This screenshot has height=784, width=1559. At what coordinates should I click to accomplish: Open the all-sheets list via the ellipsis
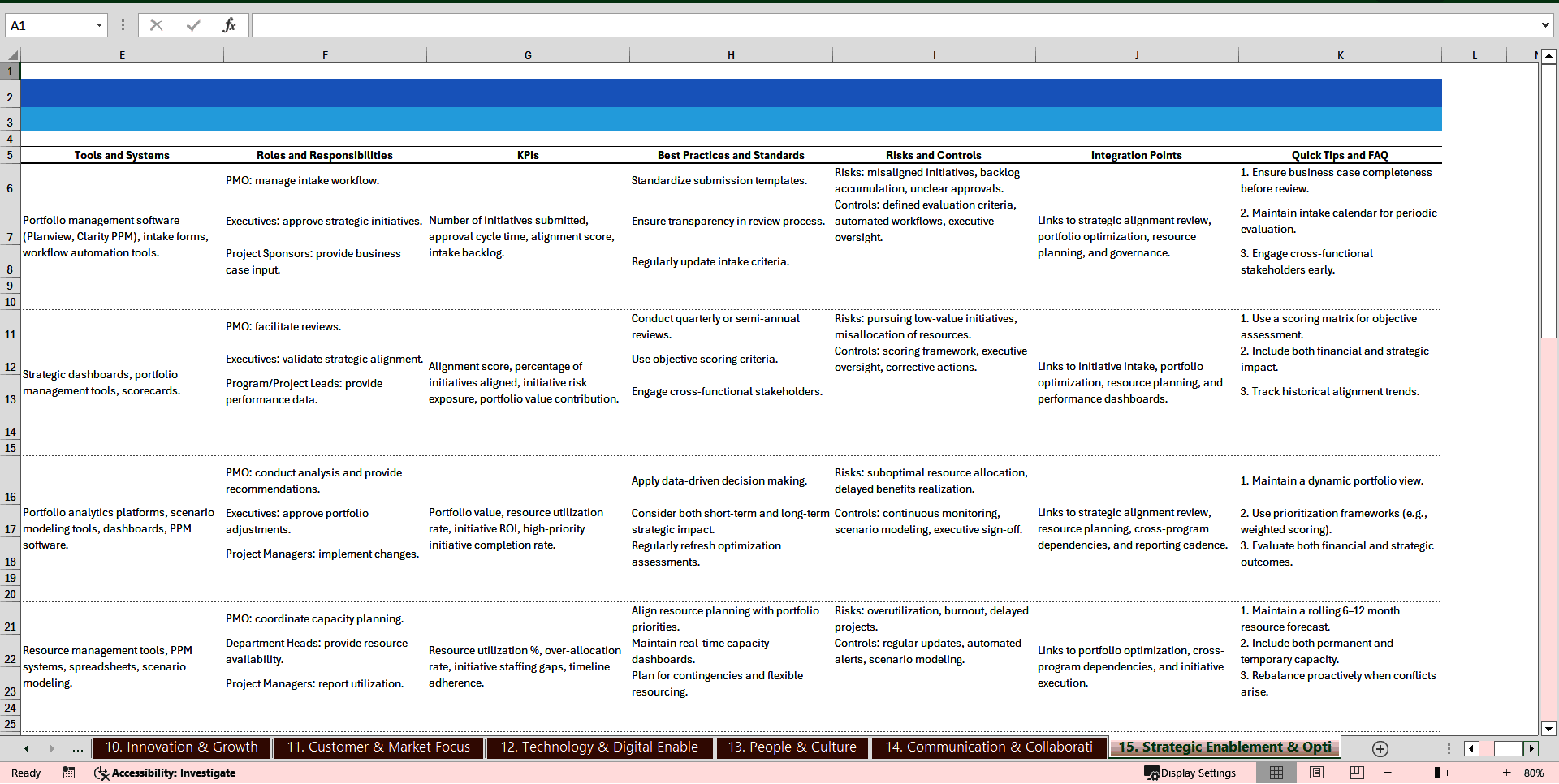(x=77, y=748)
